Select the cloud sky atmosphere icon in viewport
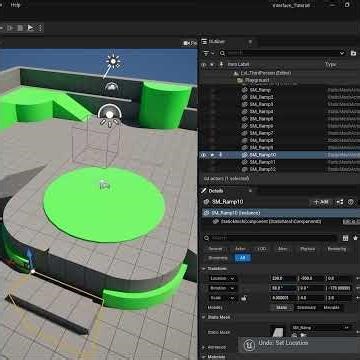 pos(112,87)
